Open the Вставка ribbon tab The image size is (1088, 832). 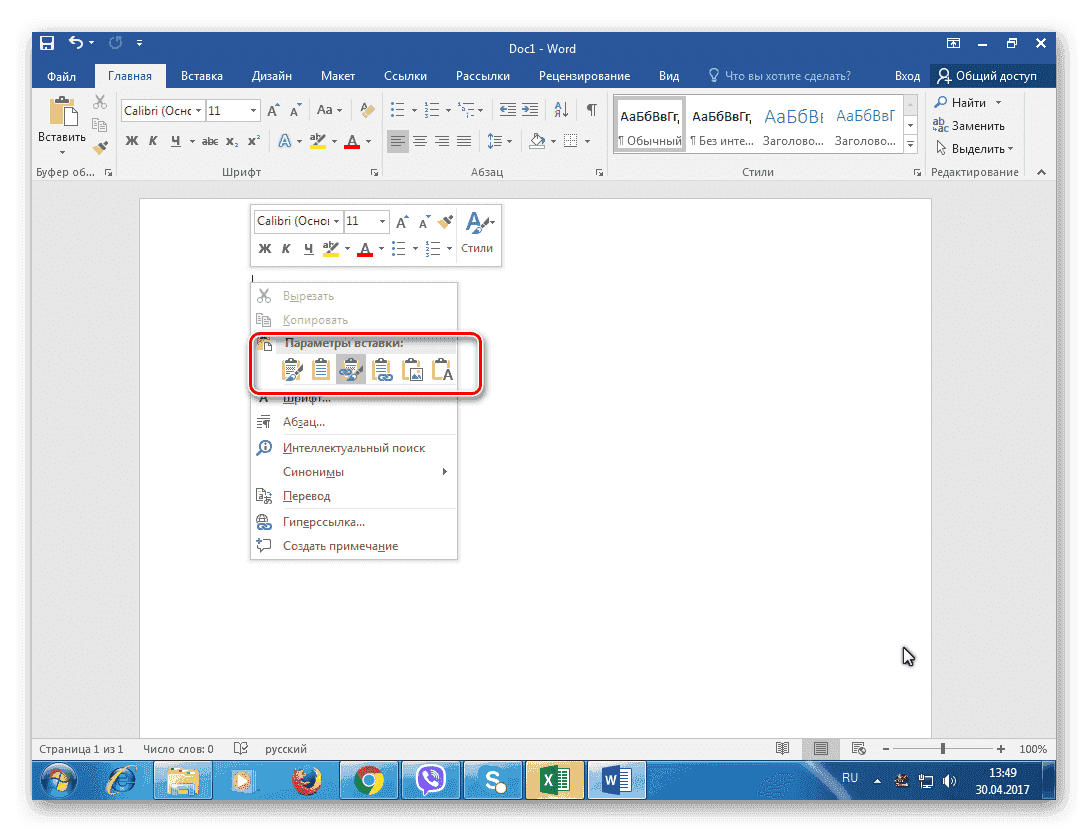[x=201, y=76]
